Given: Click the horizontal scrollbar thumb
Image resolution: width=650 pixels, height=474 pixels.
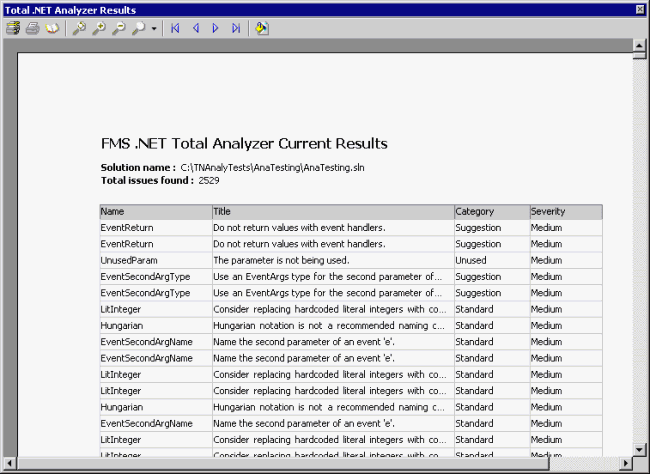Looking at the screenshot, I should (284, 463).
